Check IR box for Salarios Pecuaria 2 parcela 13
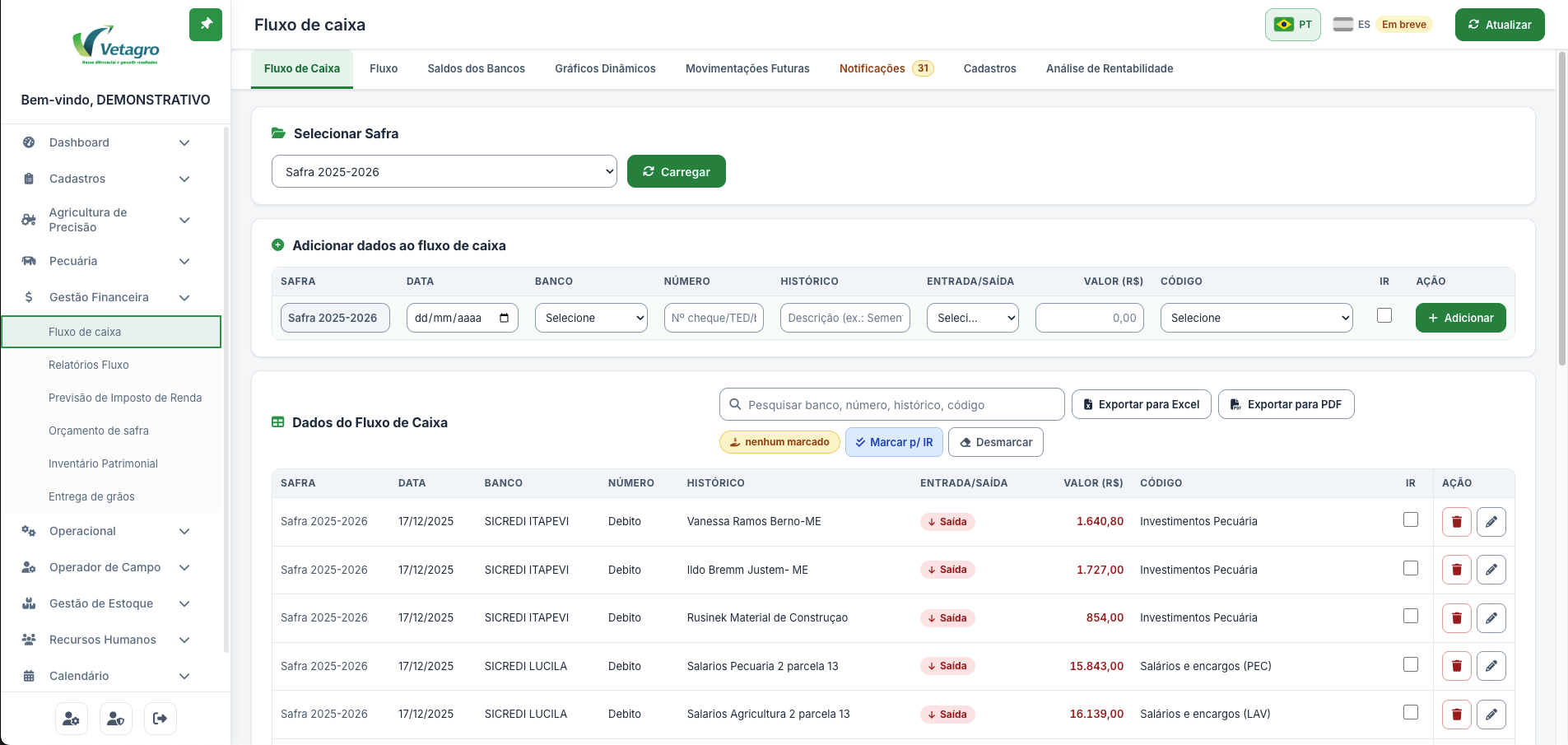 1411,664
